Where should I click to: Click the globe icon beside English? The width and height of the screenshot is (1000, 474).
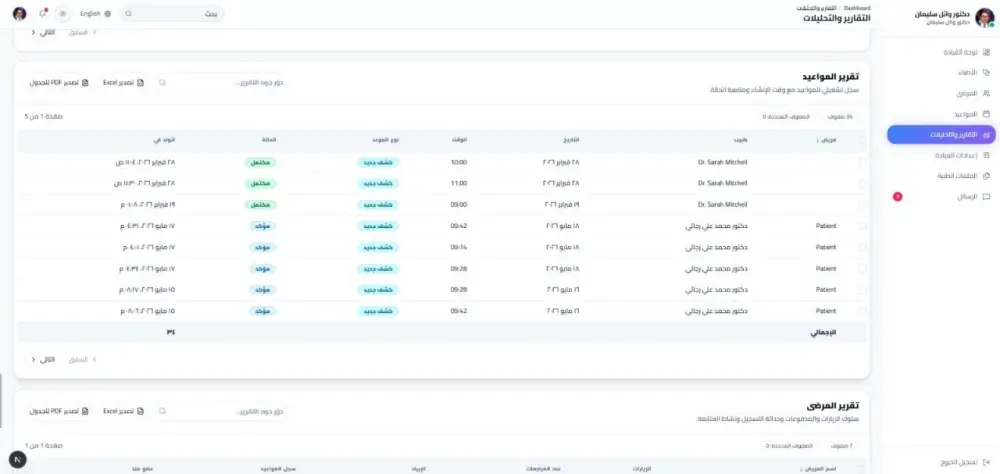(107, 13)
